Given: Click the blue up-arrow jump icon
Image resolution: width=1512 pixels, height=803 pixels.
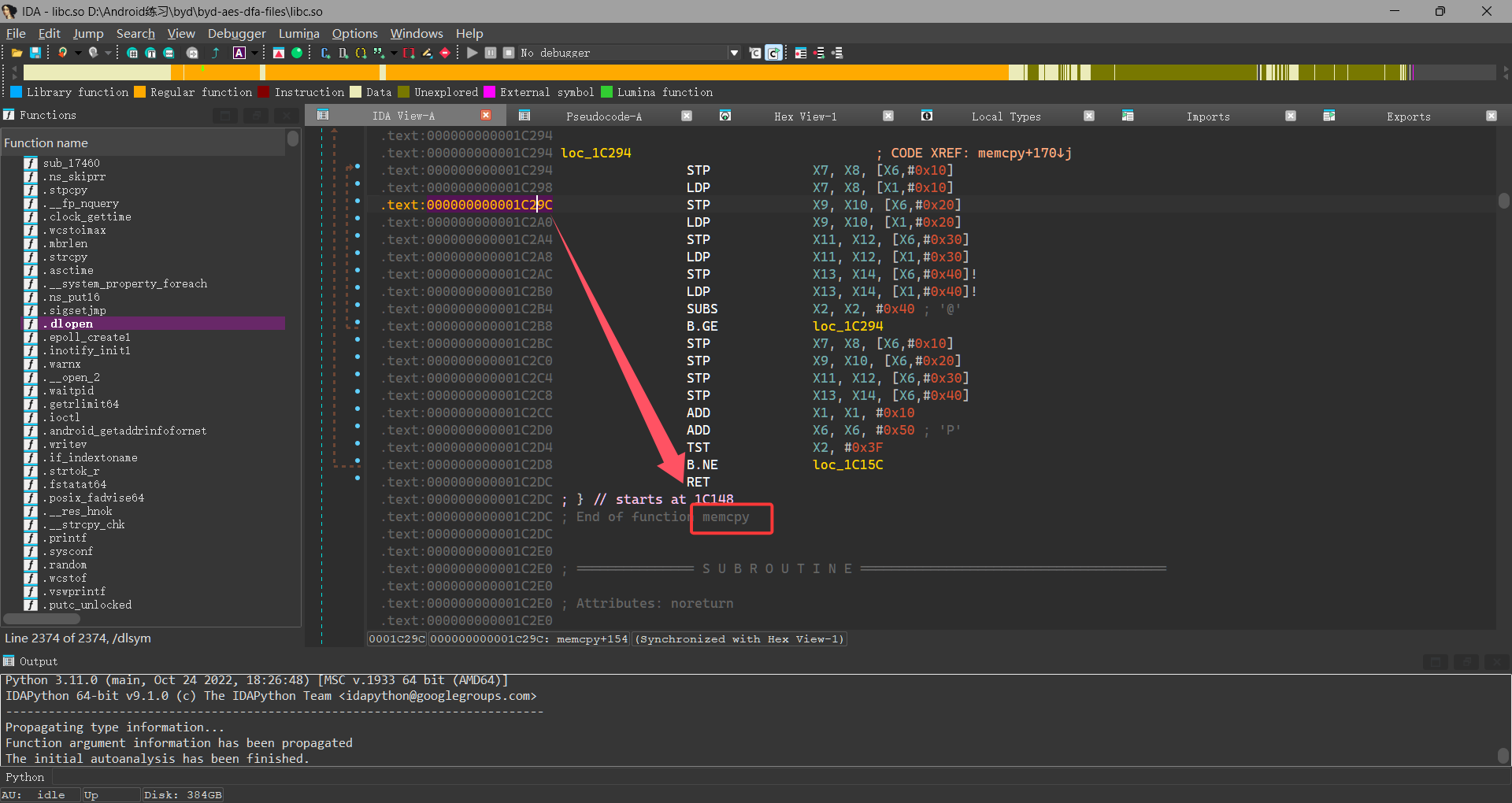Looking at the screenshot, I should 215,53.
